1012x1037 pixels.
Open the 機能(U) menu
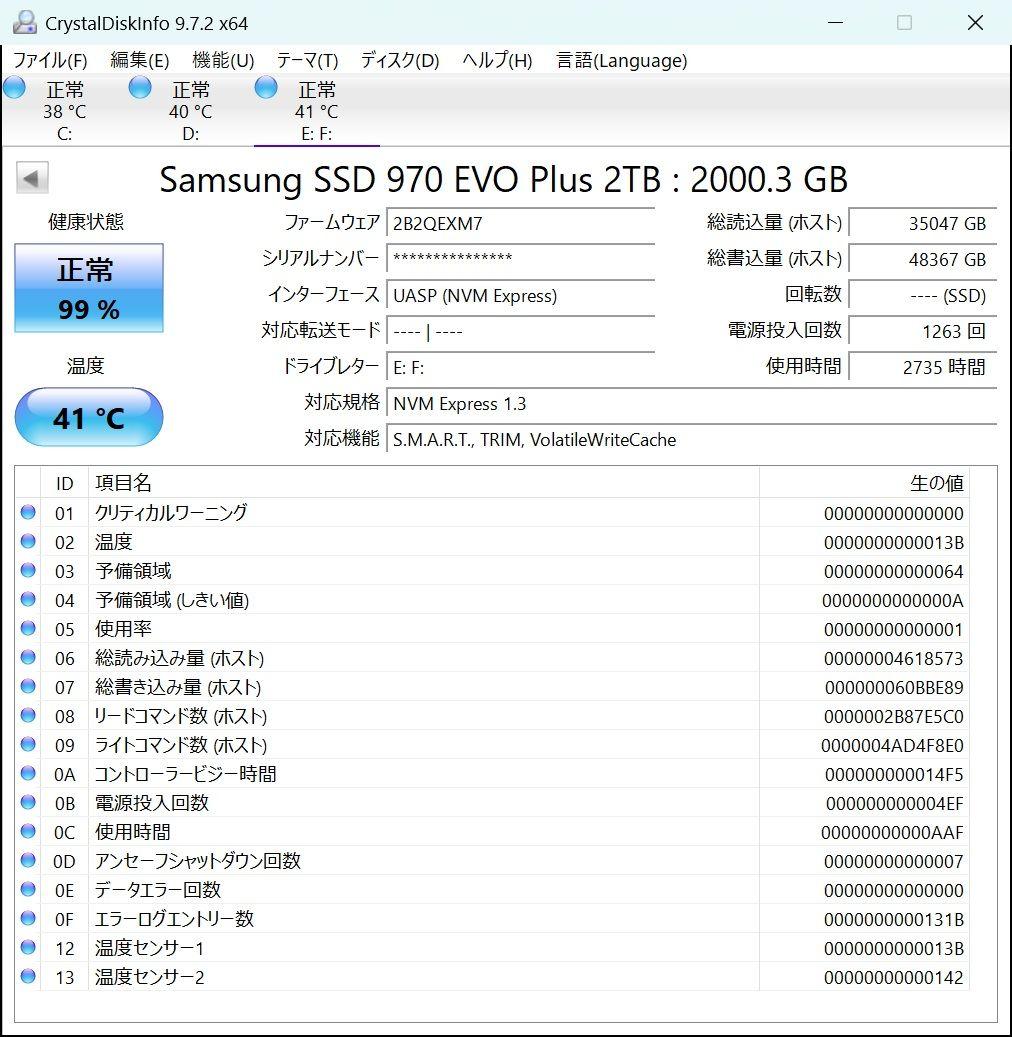(x=222, y=60)
